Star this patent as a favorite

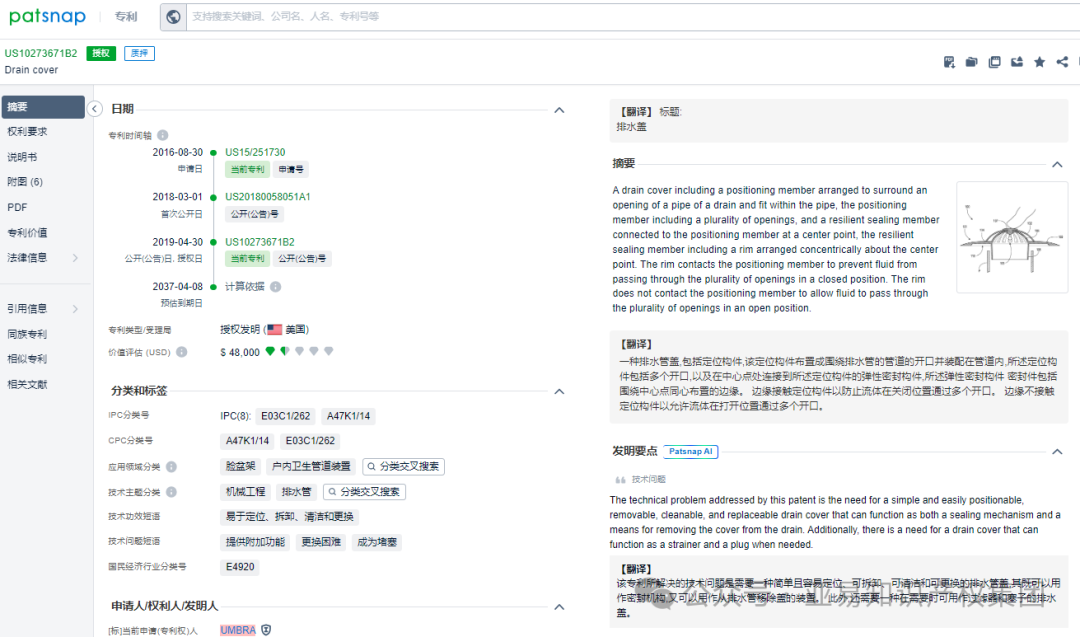[1040, 62]
